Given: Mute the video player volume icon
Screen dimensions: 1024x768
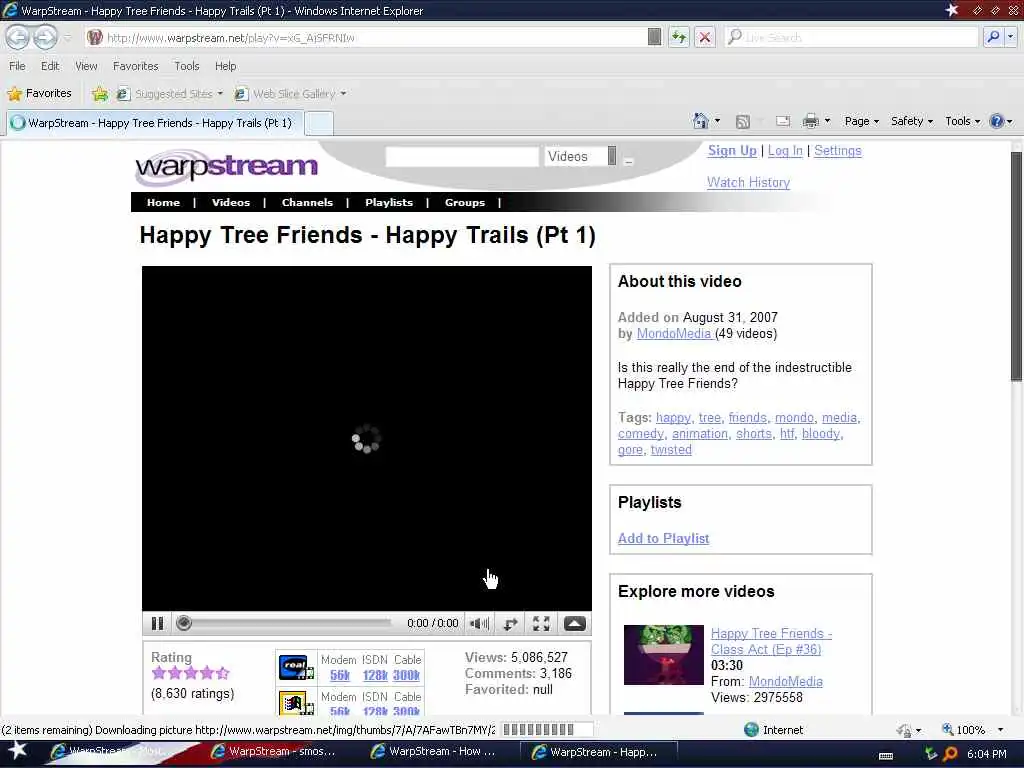Looking at the screenshot, I should point(479,624).
